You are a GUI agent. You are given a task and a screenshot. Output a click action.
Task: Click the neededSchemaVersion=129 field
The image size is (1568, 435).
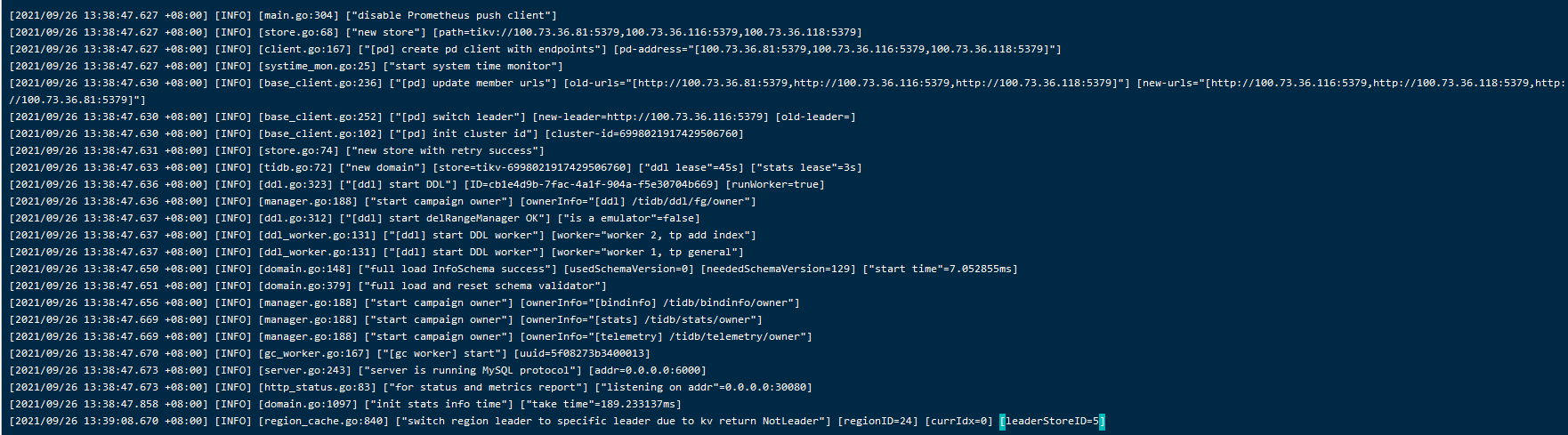779,269
